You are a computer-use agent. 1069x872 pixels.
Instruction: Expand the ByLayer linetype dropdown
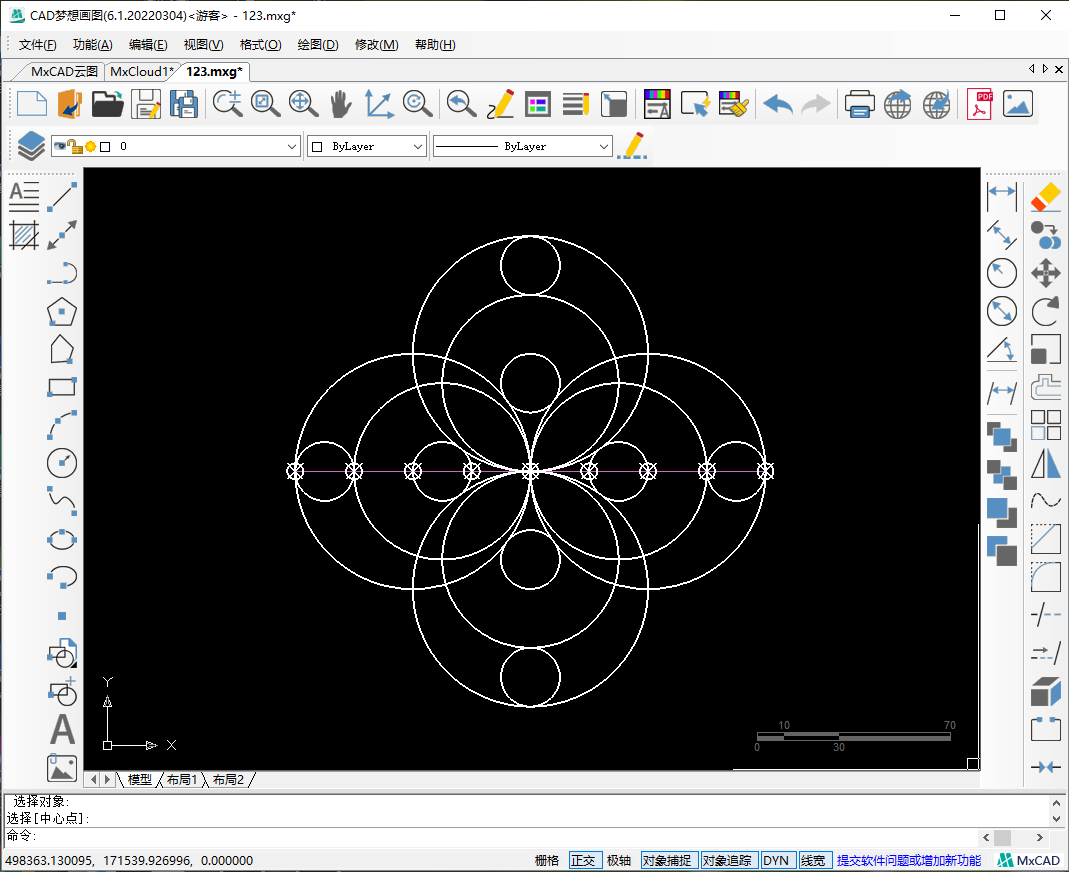coord(603,146)
